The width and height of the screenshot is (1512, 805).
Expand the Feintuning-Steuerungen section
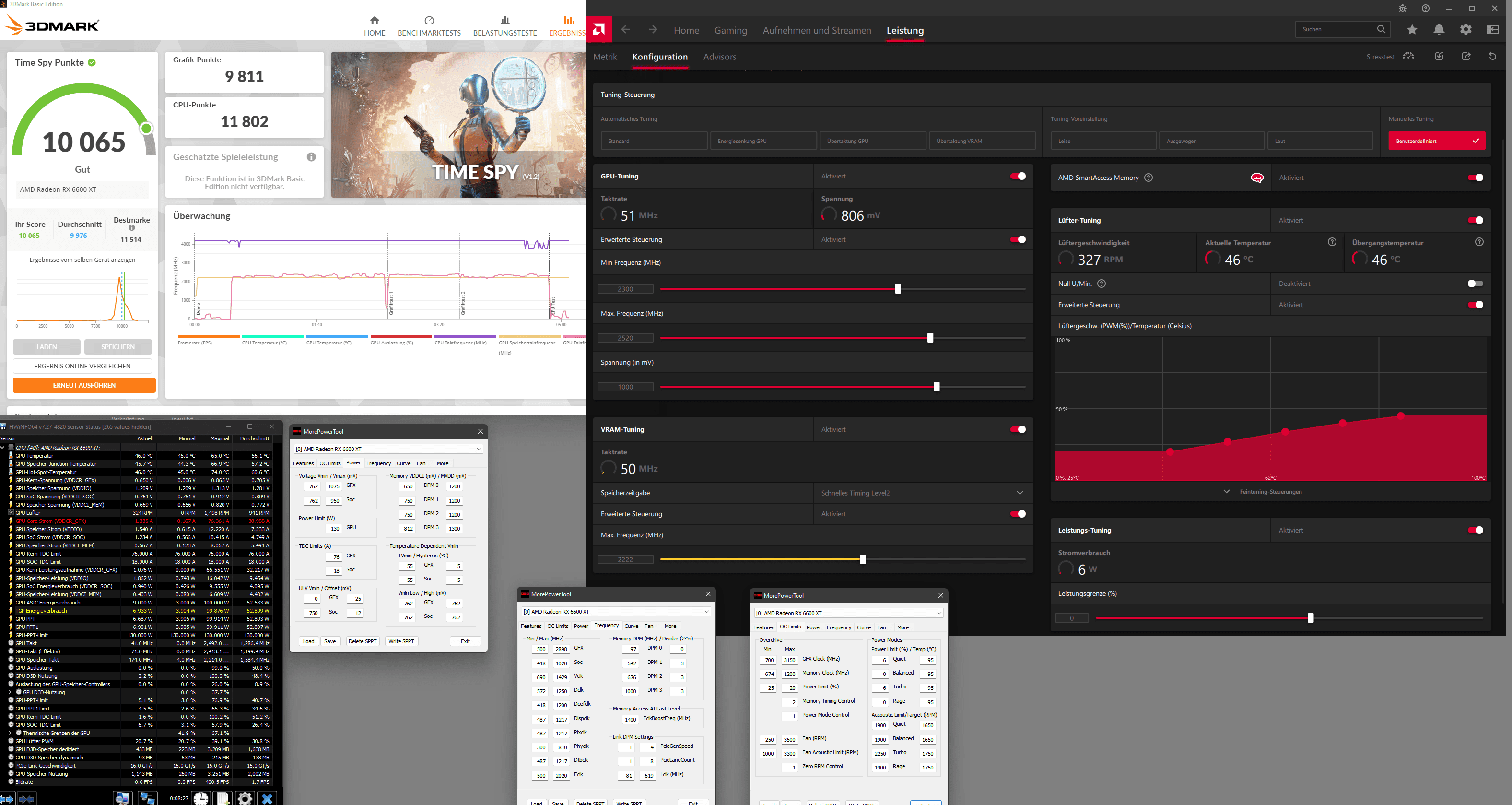(x=1226, y=491)
